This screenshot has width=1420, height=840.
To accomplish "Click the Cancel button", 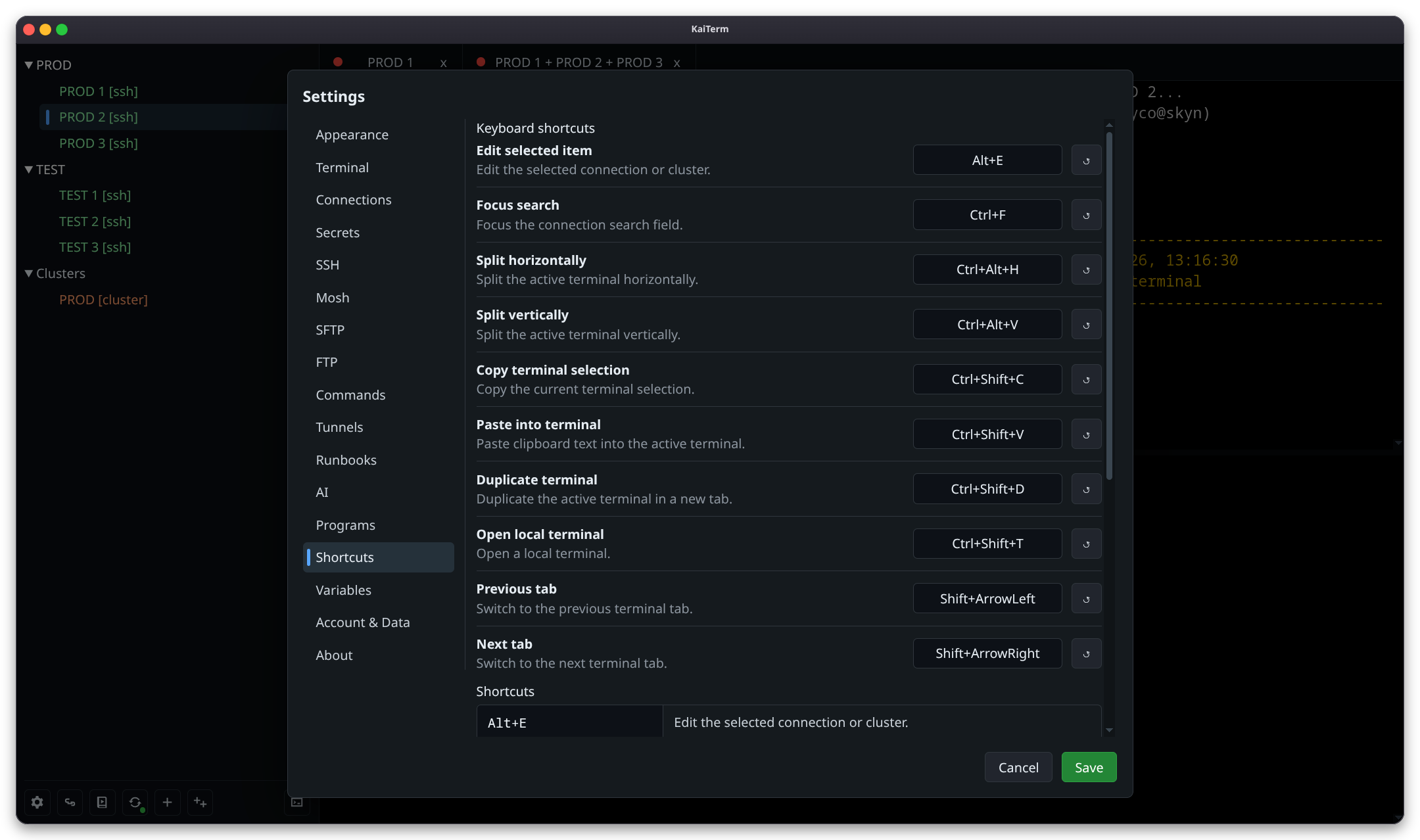I will coord(1018,768).
